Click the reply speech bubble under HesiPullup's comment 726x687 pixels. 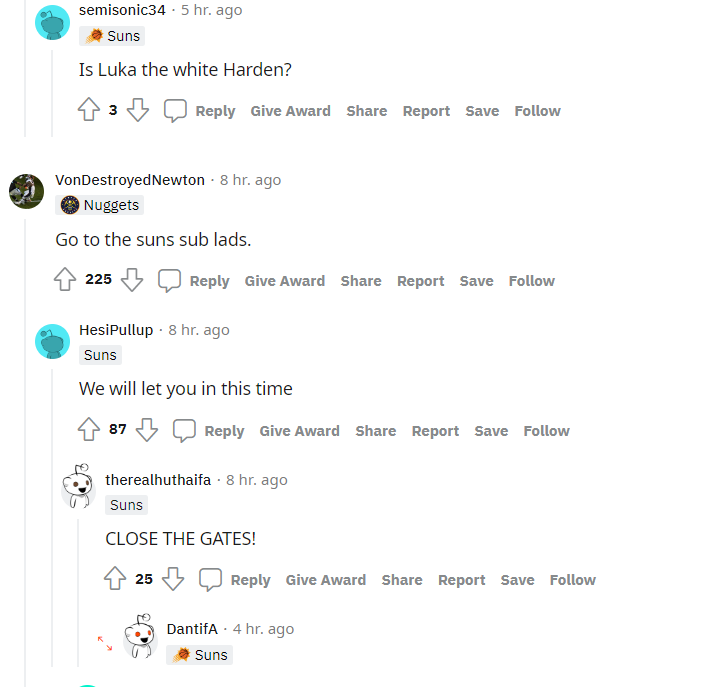[184, 431]
